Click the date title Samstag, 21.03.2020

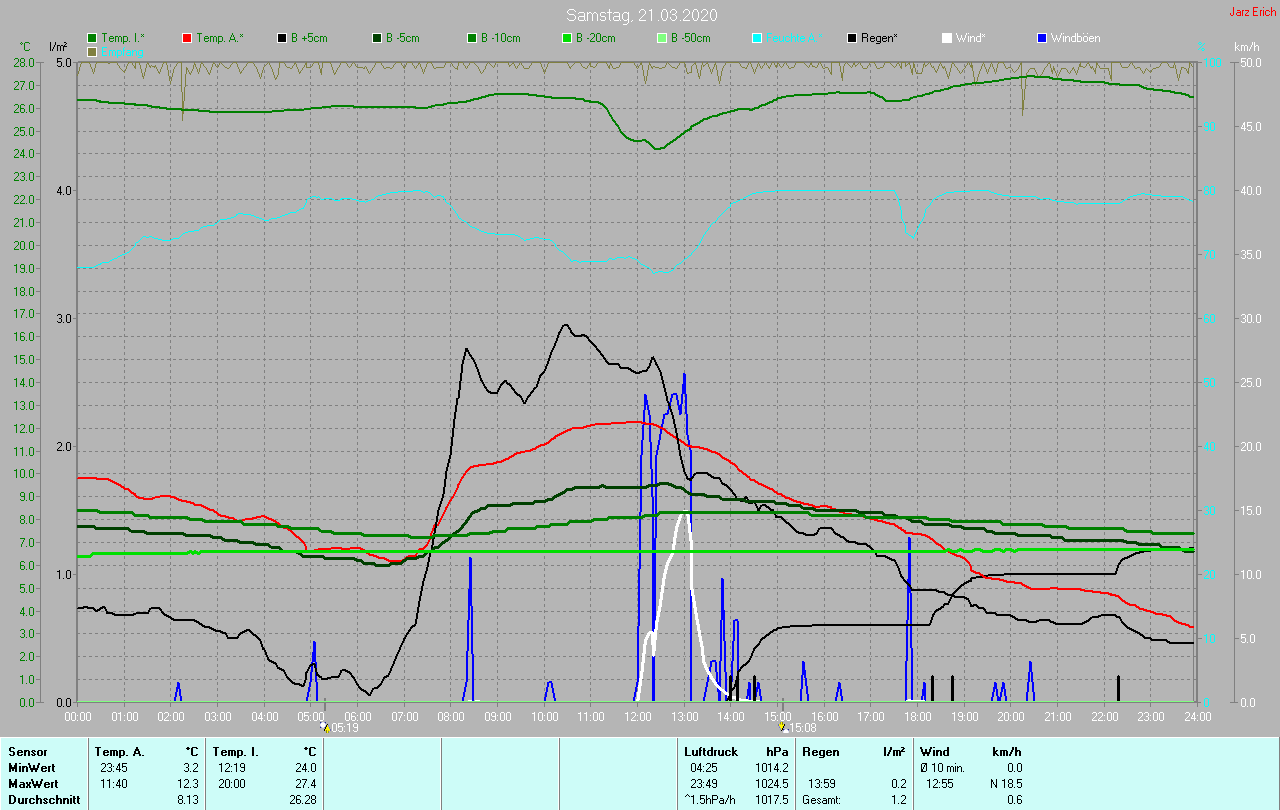coord(641,15)
